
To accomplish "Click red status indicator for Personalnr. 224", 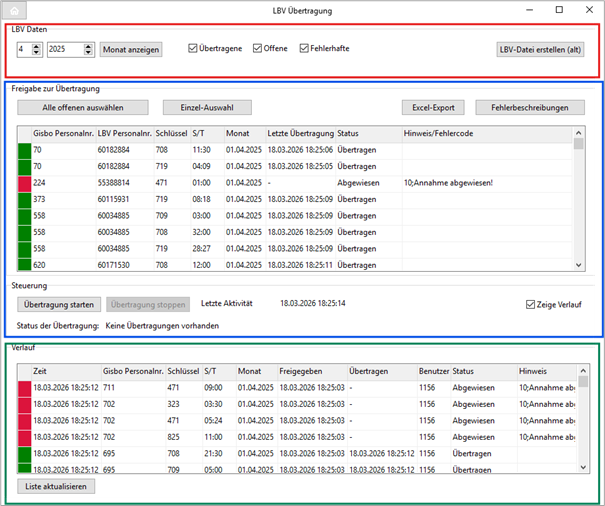I will click(x=24, y=183).
